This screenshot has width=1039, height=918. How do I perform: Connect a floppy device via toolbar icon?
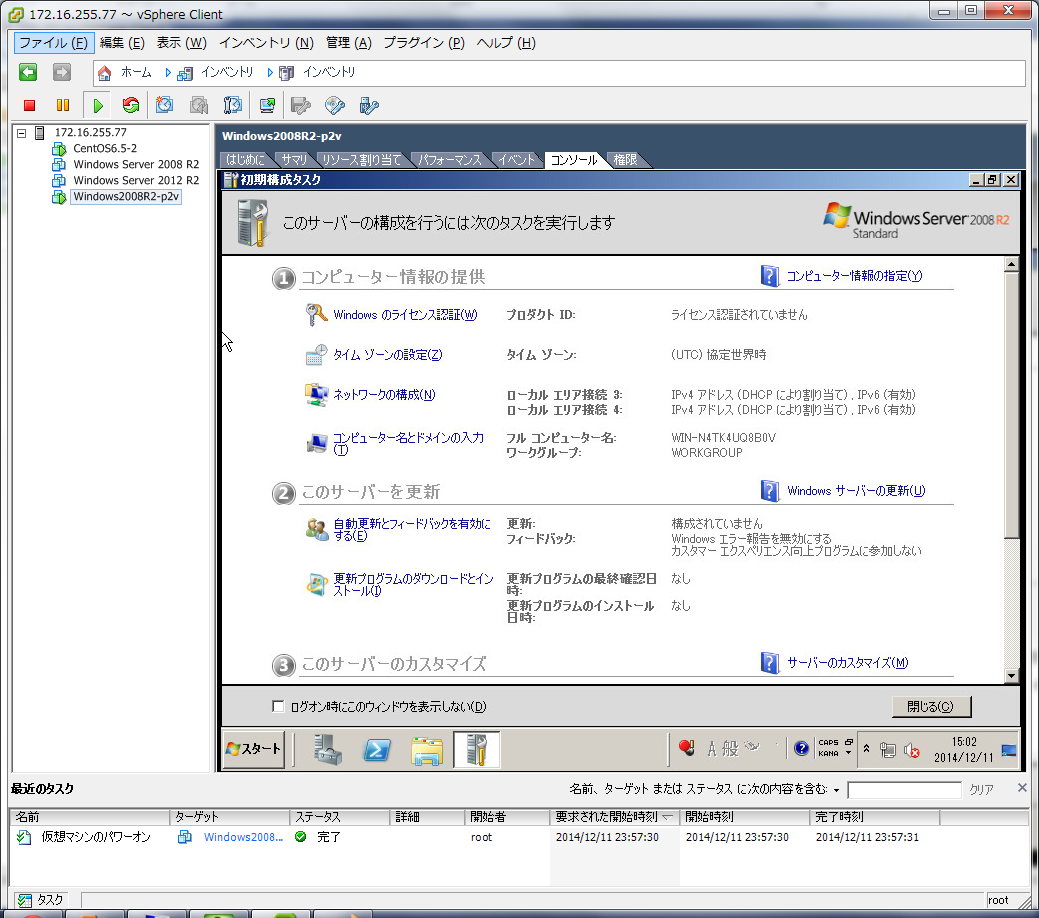(301, 105)
